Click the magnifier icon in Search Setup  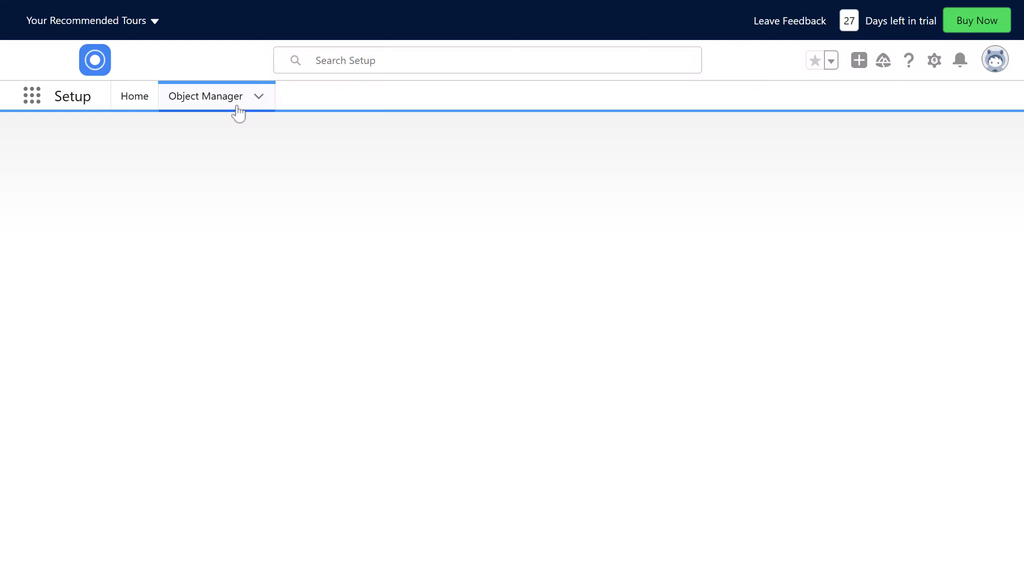(296, 61)
